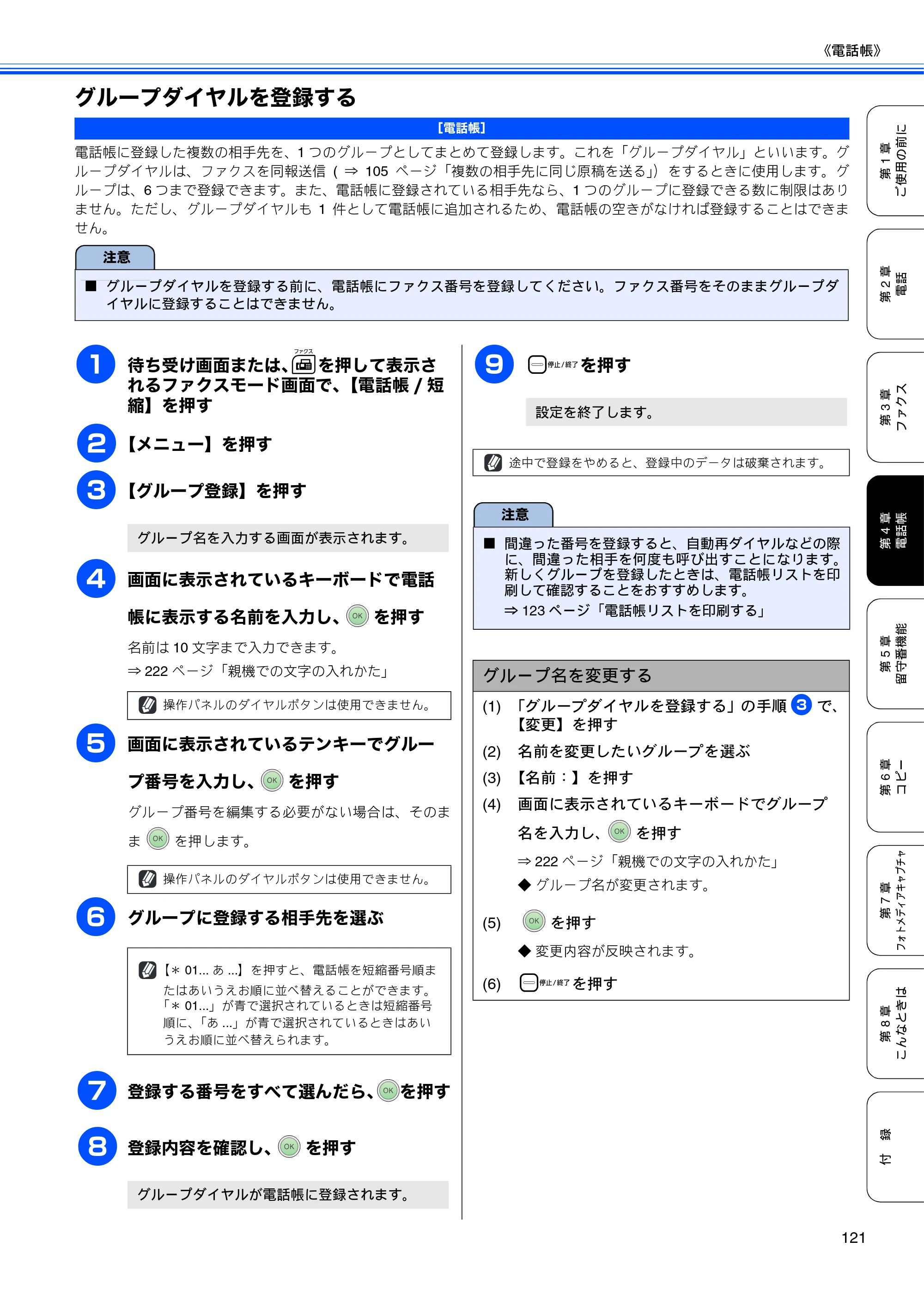Follow the 123 ページ 電話帳リストを印刷する link
Image resolution: width=924 pixels, height=1308 pixels.
pos(635,611)
